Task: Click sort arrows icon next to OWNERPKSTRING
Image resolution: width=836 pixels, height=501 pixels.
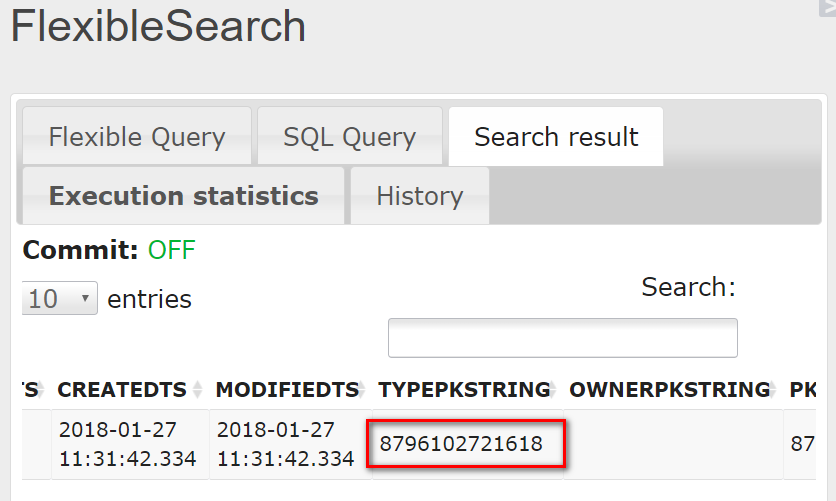Action: point(773,390)
